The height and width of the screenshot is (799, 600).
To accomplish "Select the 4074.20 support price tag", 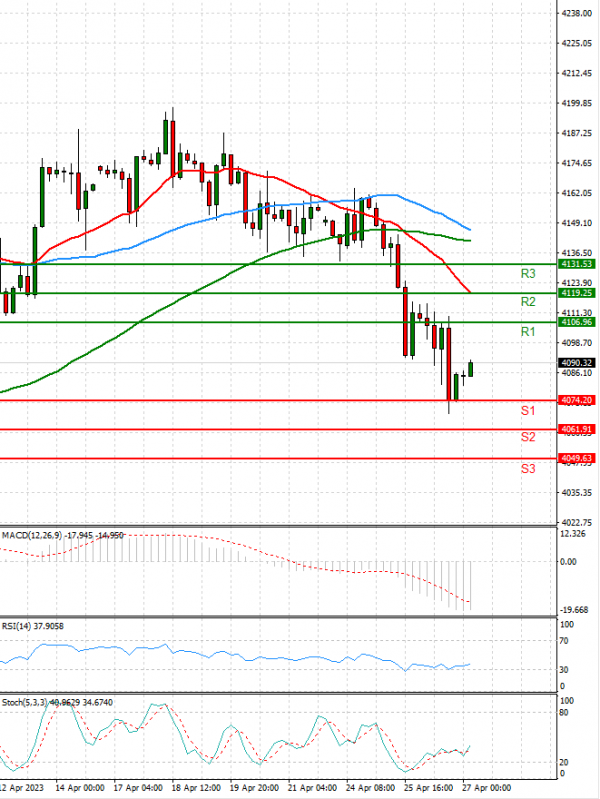I will tap(576, 401).
